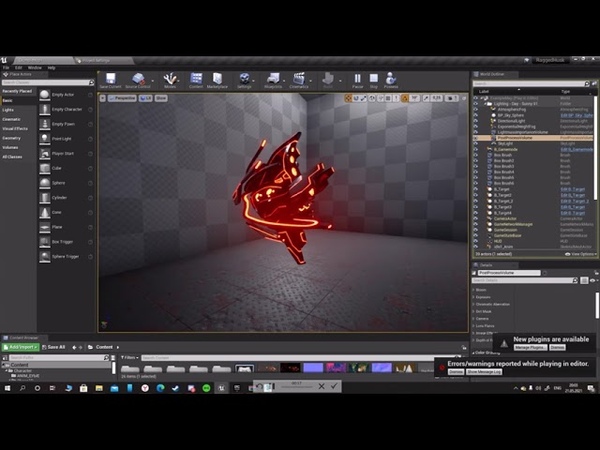Open the viewport options dropdown arrow
Screen dimensions: 600x450
coord(103,98)
